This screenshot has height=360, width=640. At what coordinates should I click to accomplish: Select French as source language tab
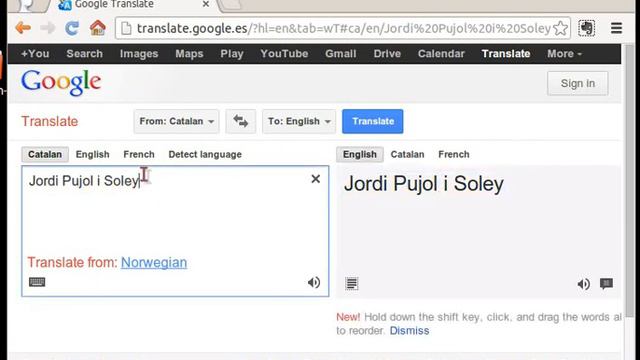point(139,154)
